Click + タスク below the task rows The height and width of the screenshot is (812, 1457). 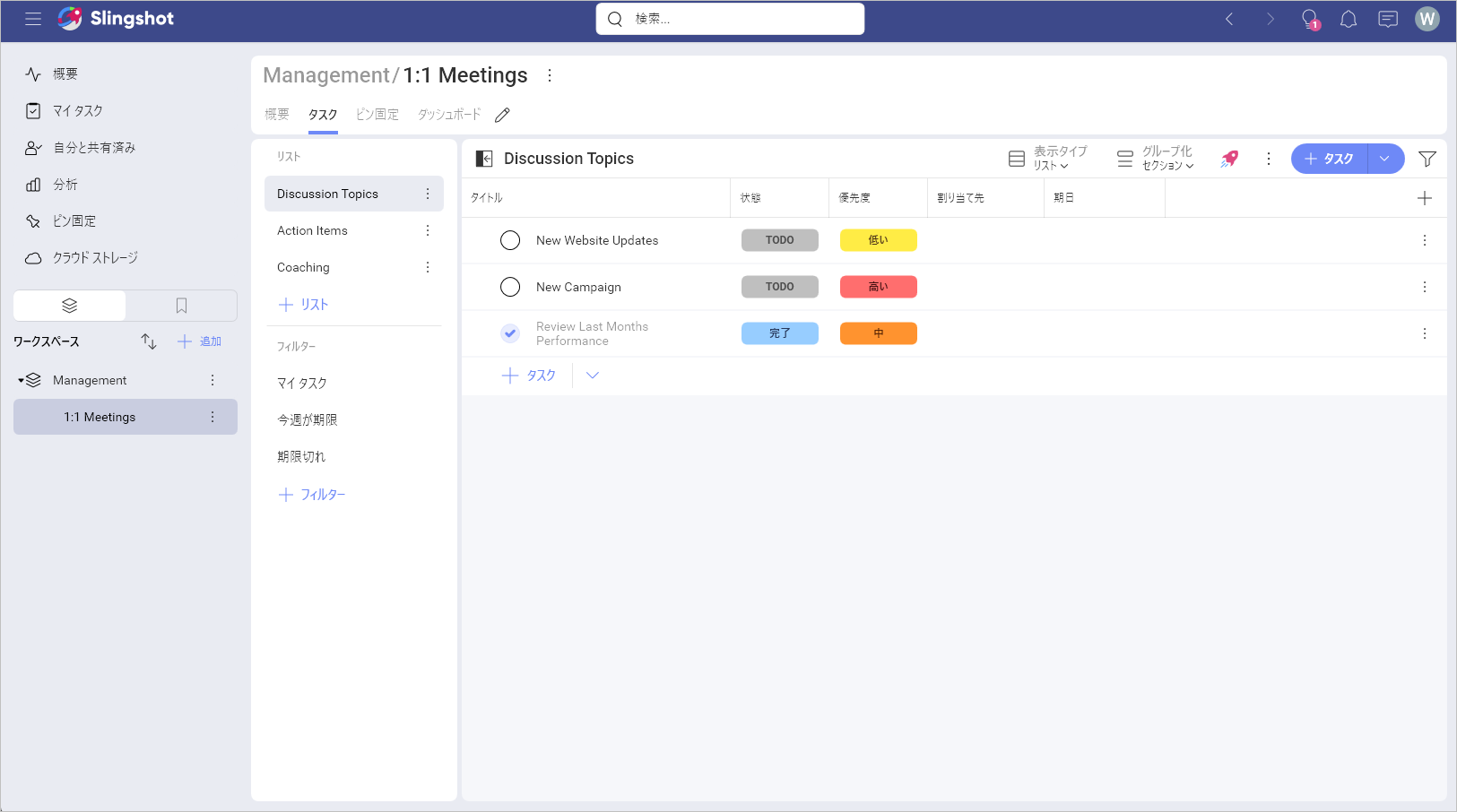click(529, 376)
